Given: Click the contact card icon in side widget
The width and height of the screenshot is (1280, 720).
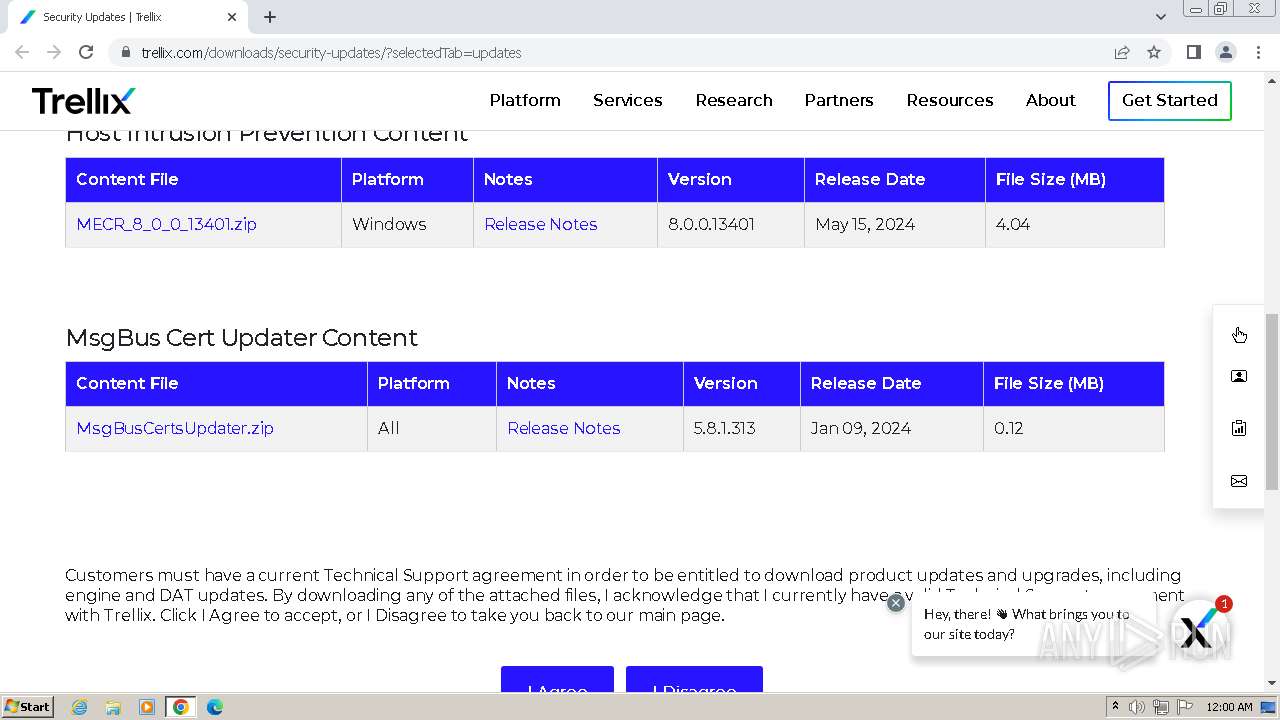Looking at the screenshot, I should click(1239, 377).
